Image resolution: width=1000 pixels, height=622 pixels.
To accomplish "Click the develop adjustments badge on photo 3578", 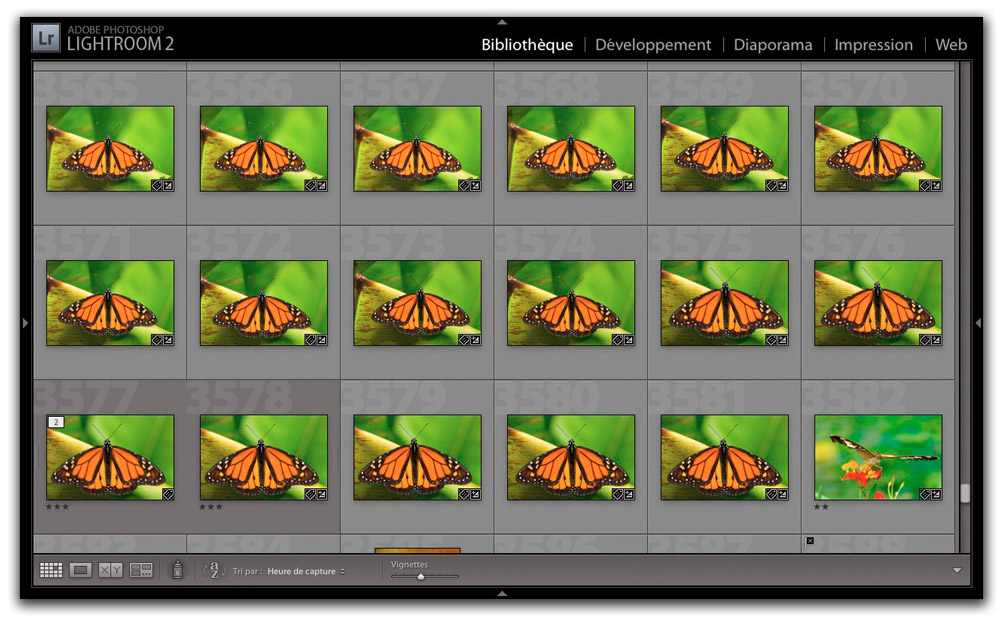I will (322, 494).
